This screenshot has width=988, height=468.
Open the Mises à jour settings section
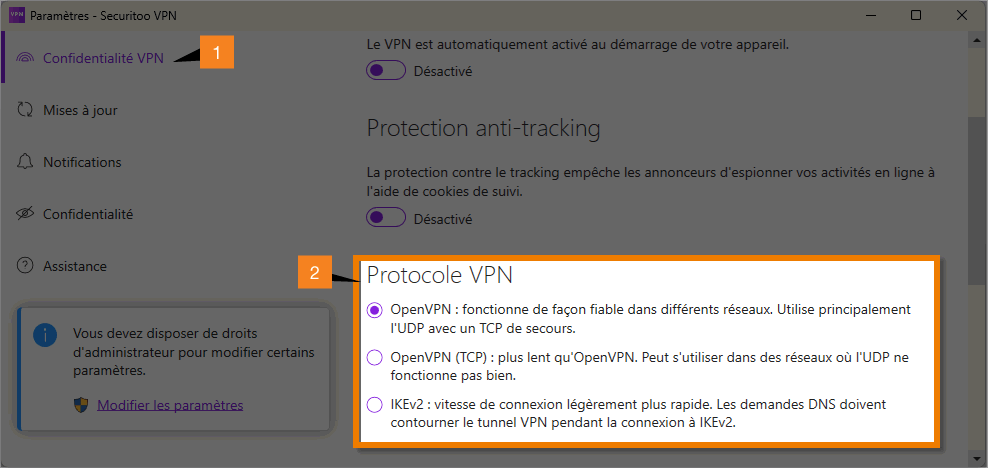click(80, 110)
